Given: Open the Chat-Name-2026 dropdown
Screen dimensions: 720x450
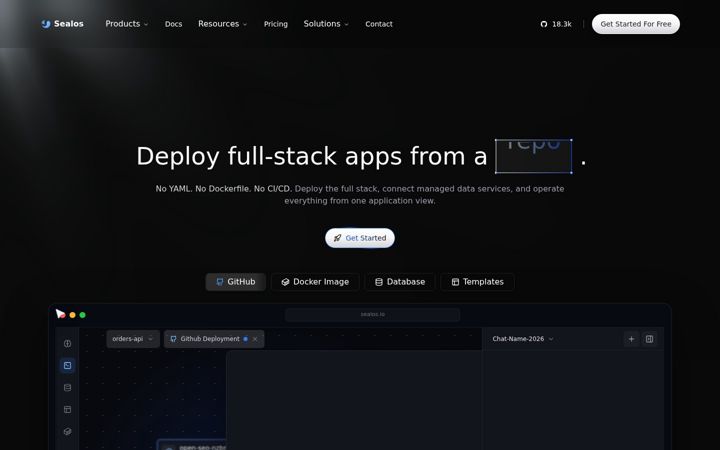Looking at the screenshot, I should 523,339.
